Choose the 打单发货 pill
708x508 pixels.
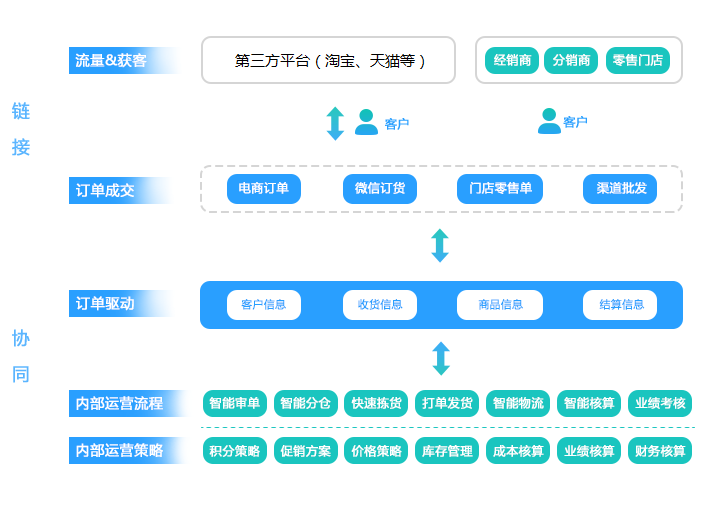[447, 403]
